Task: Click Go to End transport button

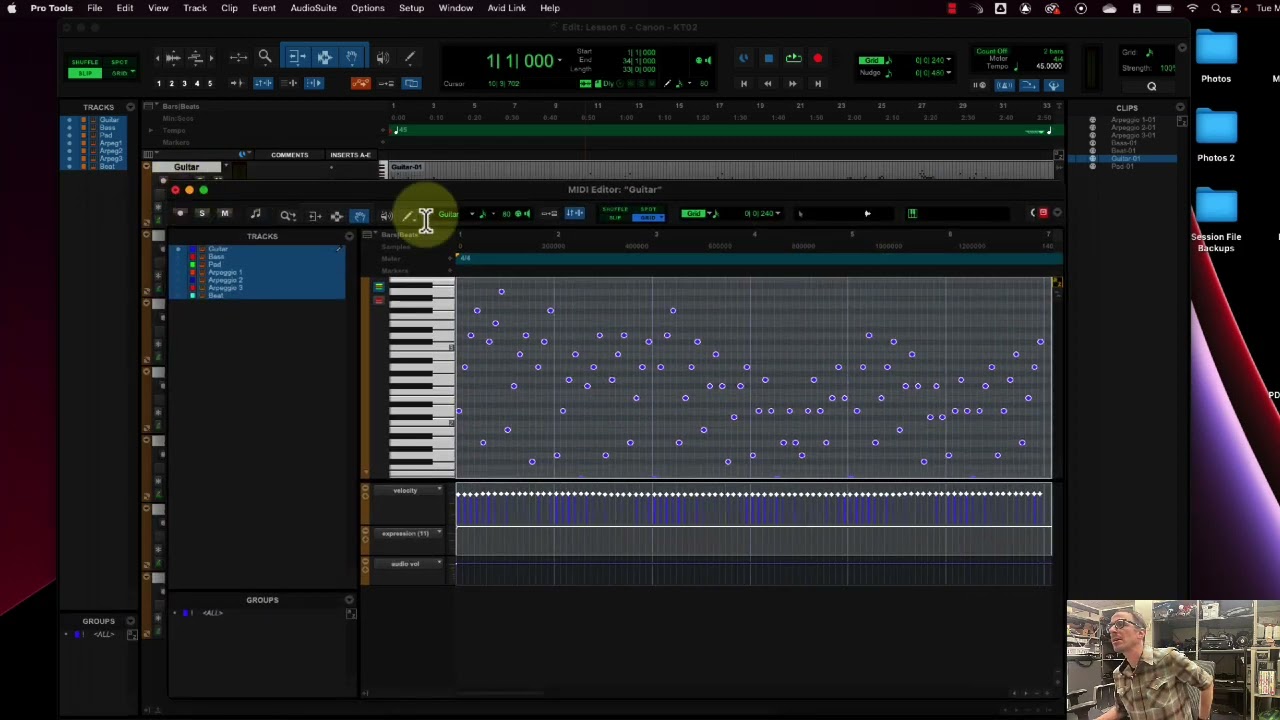Action: (x=817, y=84)
